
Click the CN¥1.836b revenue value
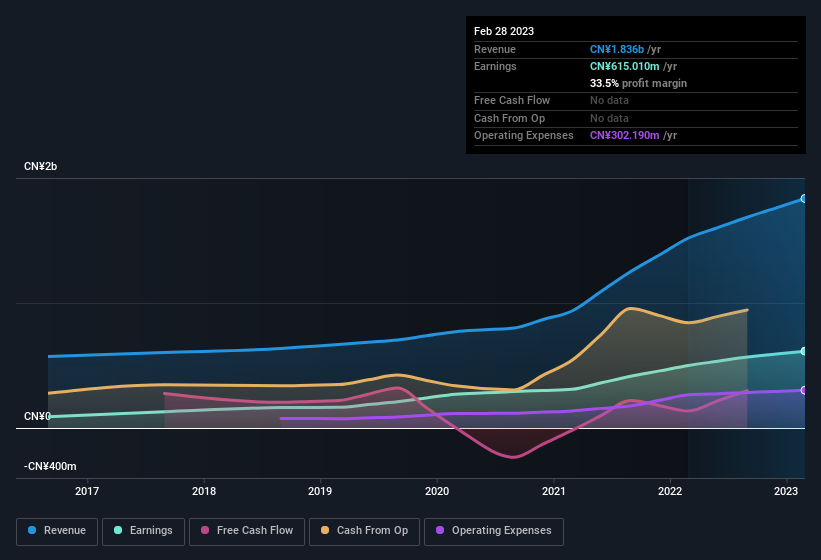tap(617, 49)
